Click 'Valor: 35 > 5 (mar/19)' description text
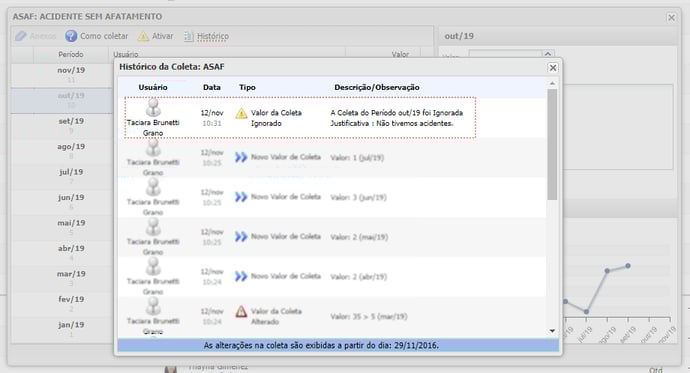The height and width of the screenshot is (373, 690). tap(369, 316)
